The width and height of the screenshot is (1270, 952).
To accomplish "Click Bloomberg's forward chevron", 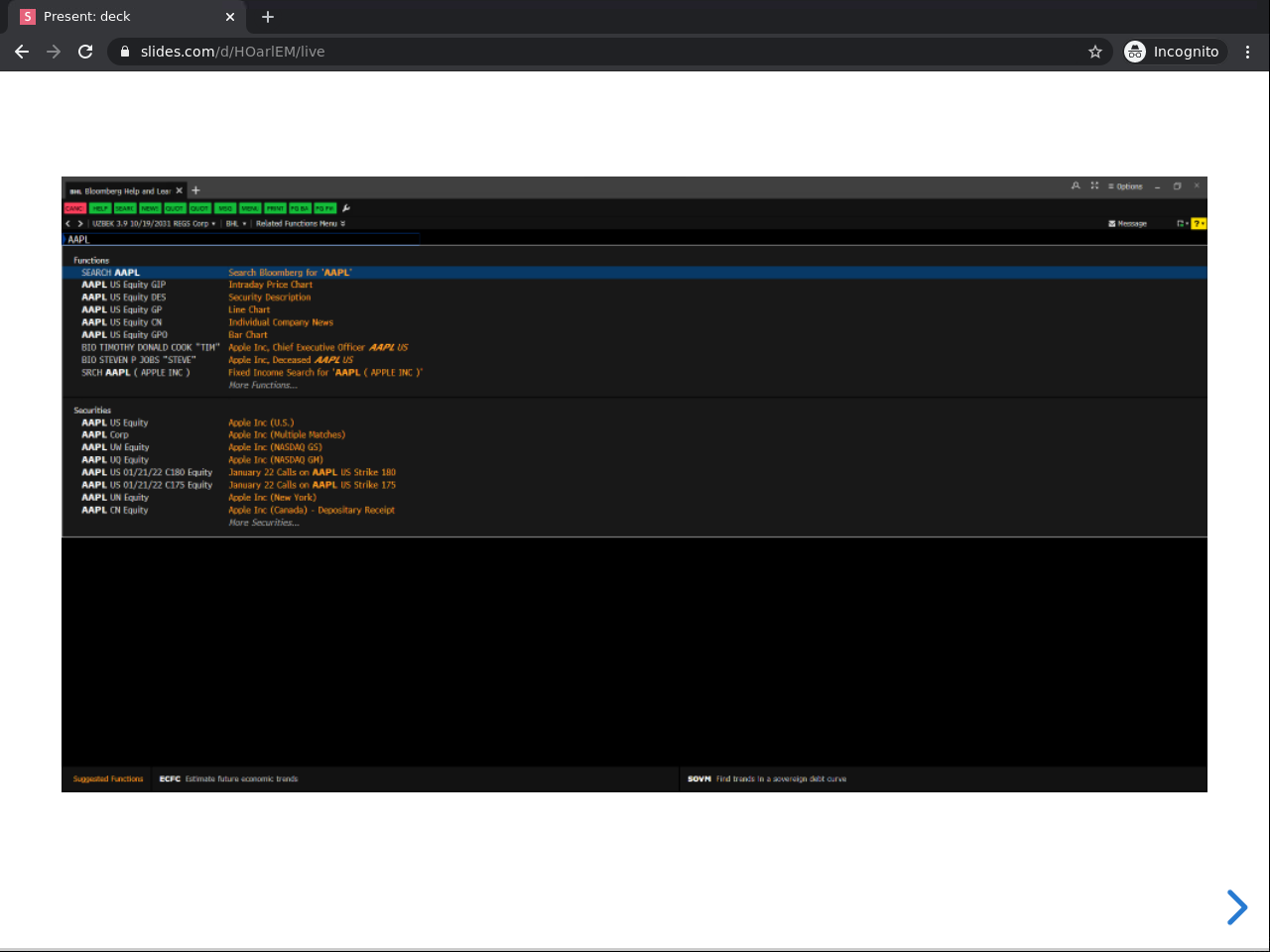I will click(x=80, y=224).
